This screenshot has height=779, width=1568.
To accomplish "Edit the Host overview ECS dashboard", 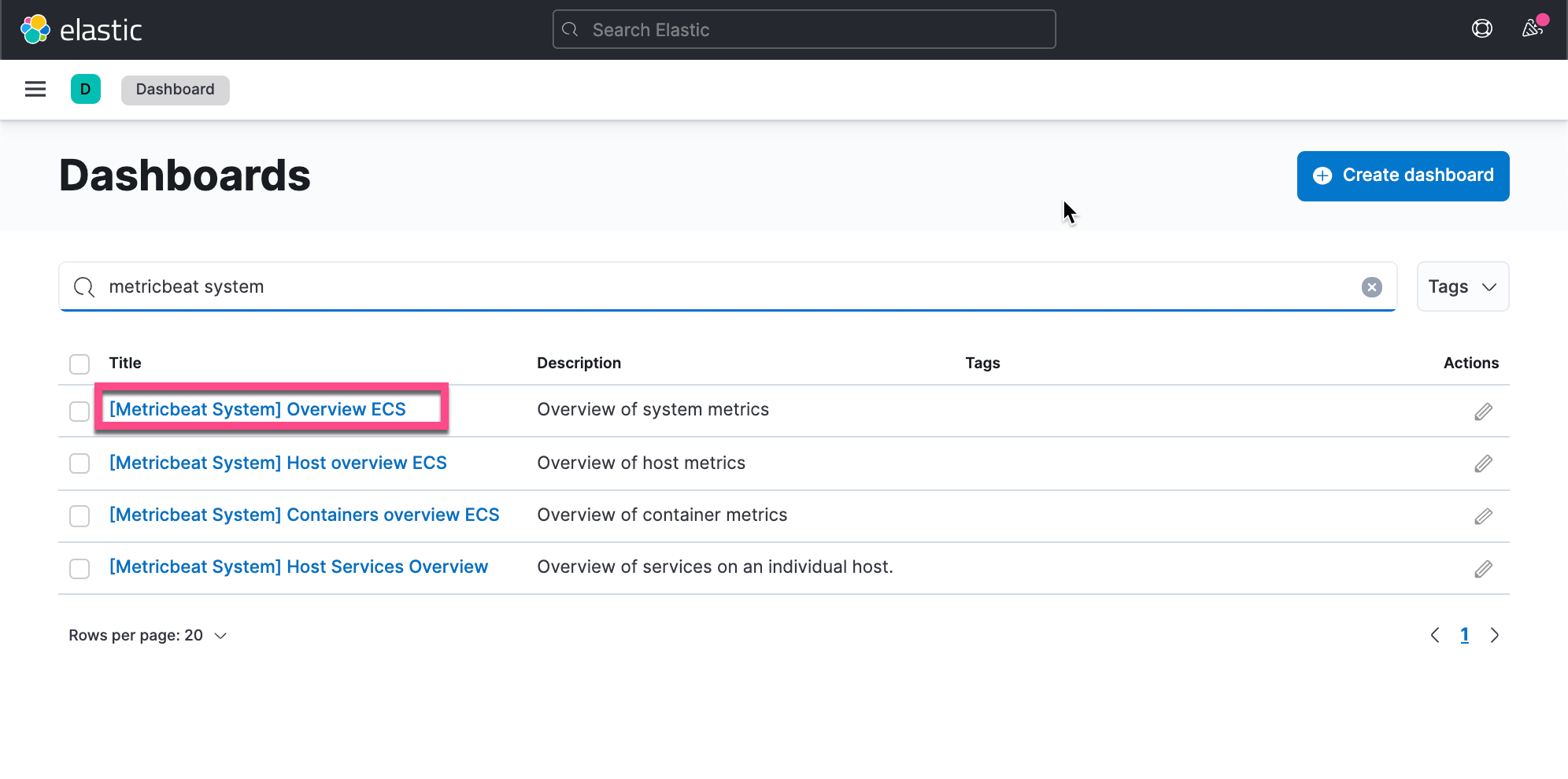I will pos(1483,463).
